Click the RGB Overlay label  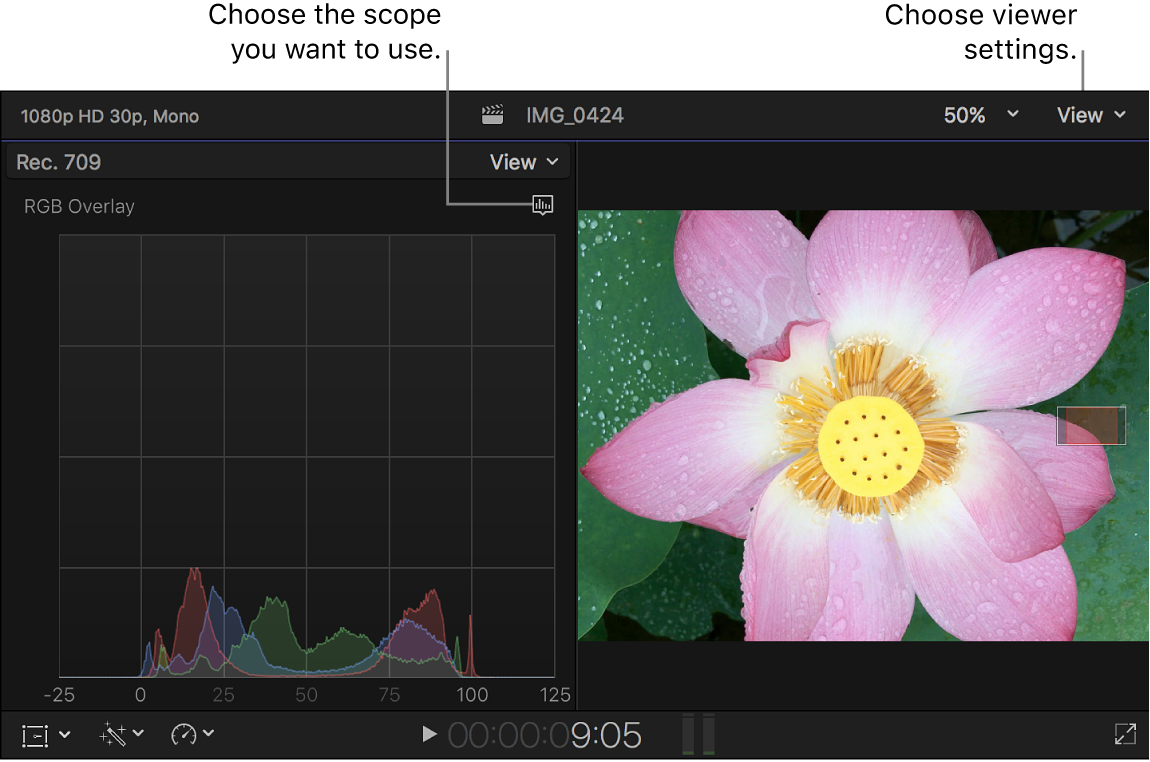tap(79, 206)
